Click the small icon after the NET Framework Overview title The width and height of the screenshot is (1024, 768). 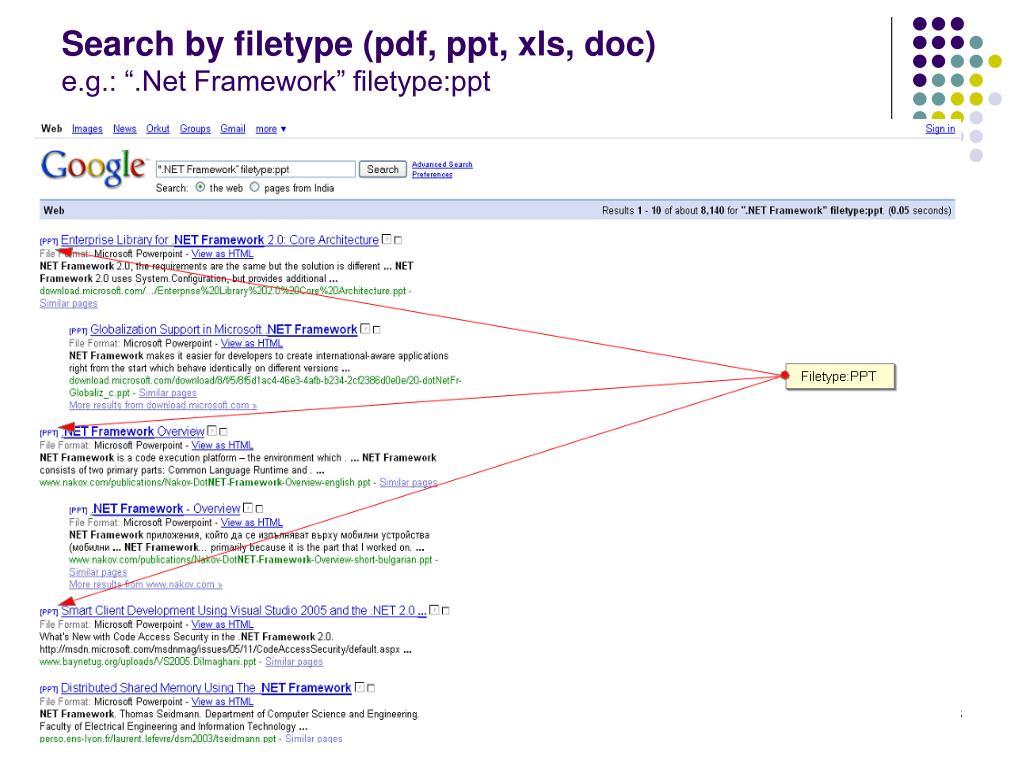tap(212, 431)
